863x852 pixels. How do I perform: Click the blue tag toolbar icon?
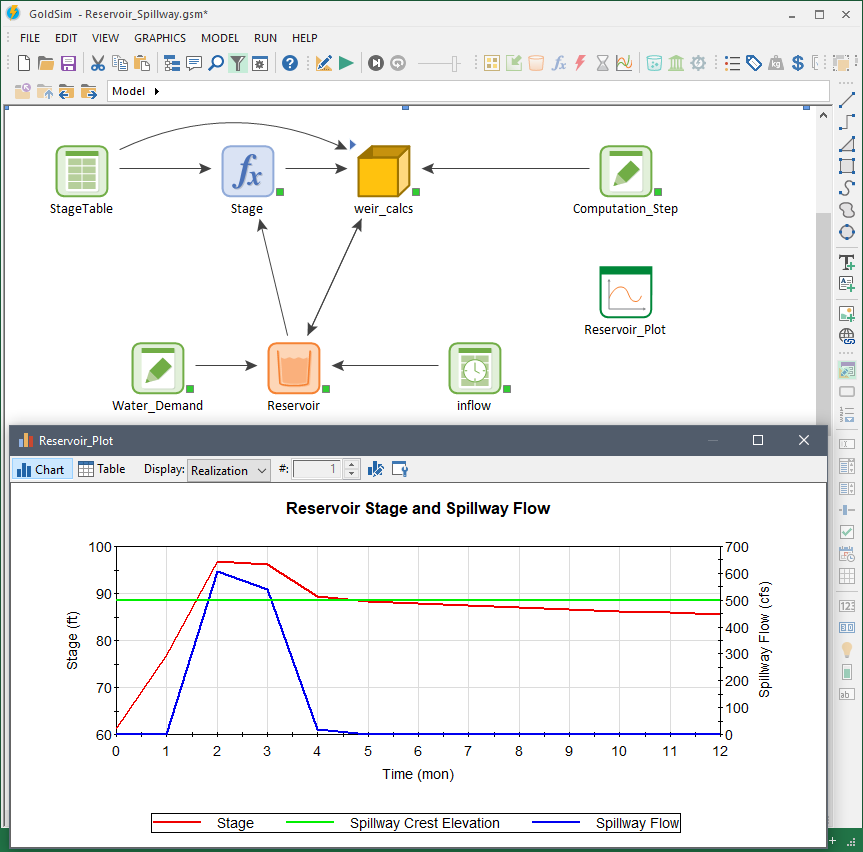753,63
